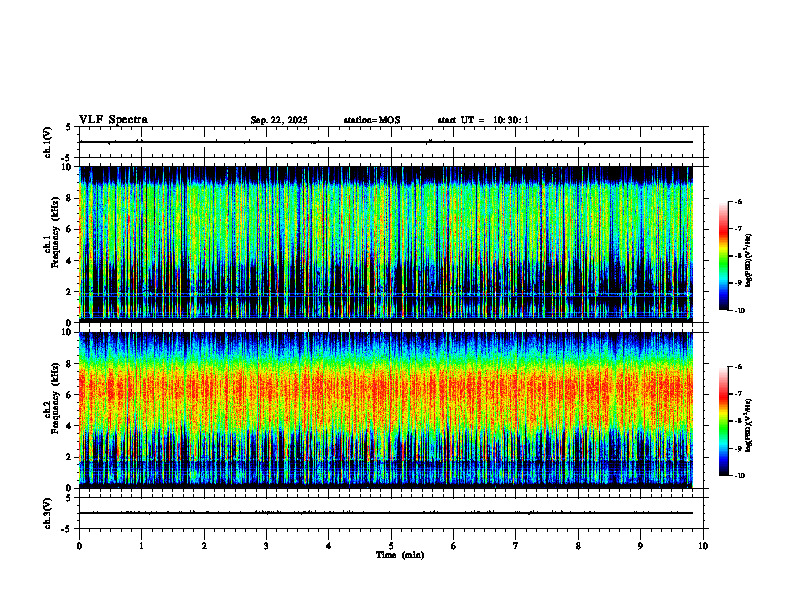Click the "-6" tick on ch.2 colorbar
The width and height of the screenshot is (792, 612).
(739, 367)
